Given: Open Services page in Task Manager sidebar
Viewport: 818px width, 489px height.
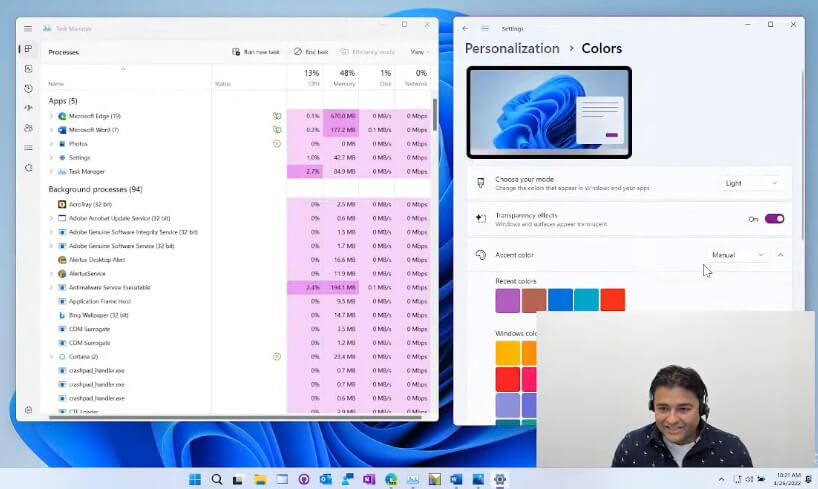Looking at the screenshot, I should [x=28, y=168].
